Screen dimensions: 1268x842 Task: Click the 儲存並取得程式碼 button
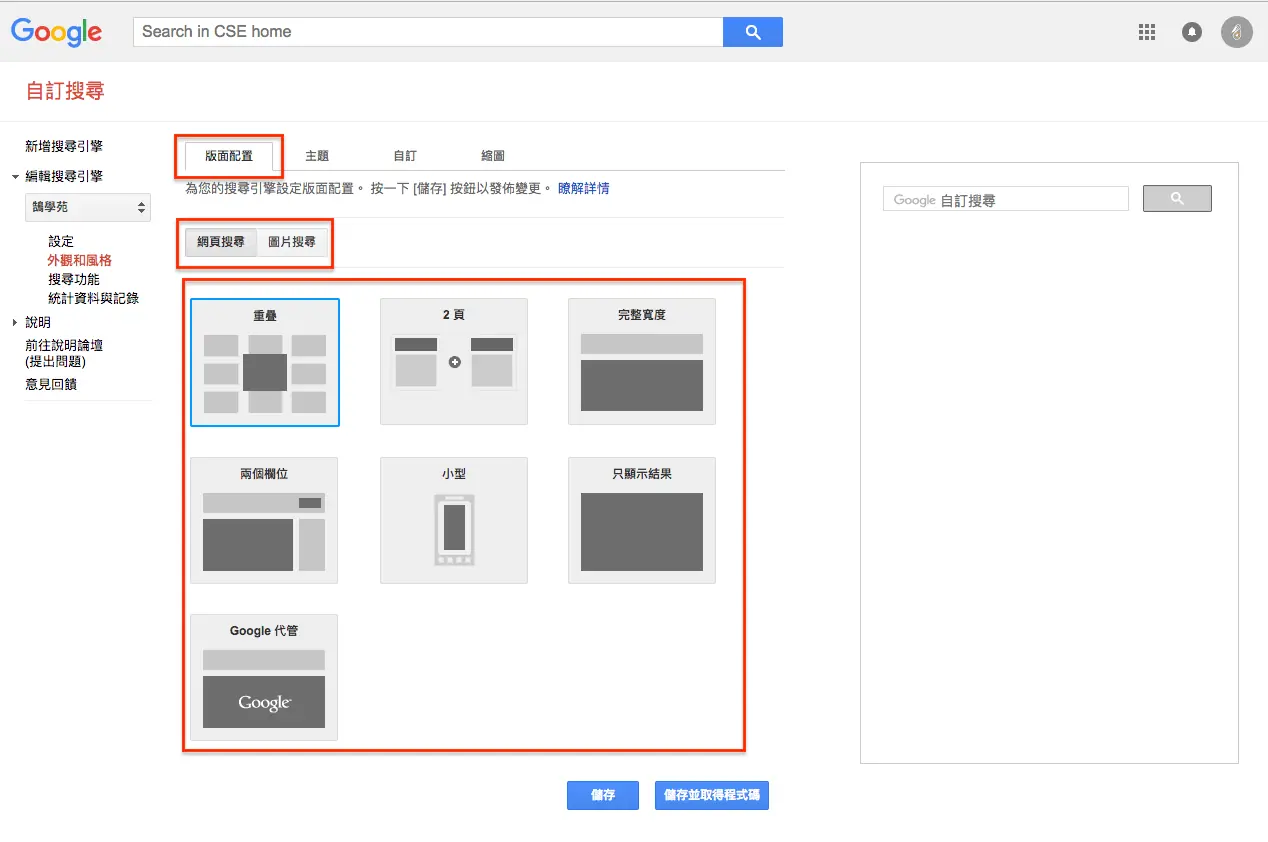[x=712, y=796]
